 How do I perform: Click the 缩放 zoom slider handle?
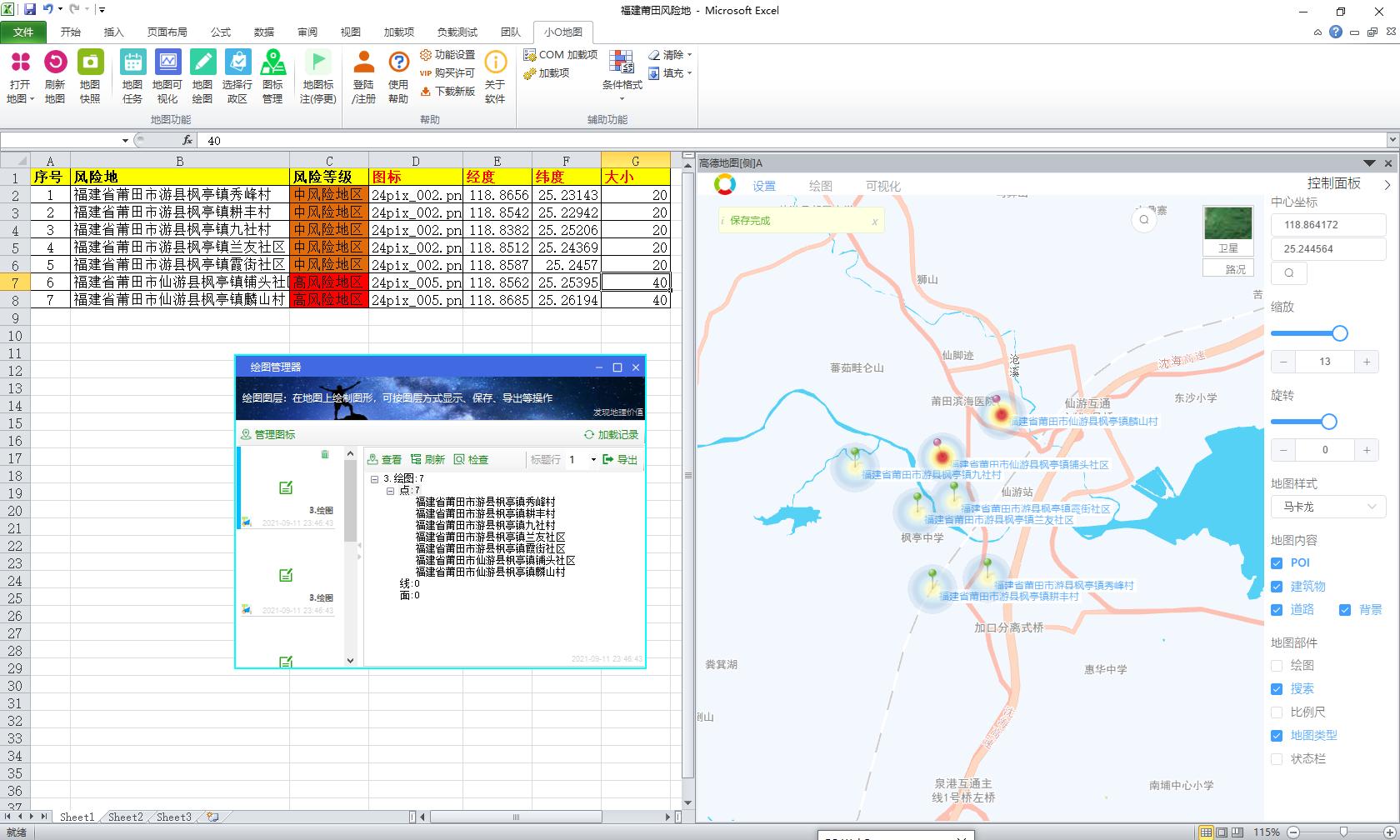tap(1340, 333)
